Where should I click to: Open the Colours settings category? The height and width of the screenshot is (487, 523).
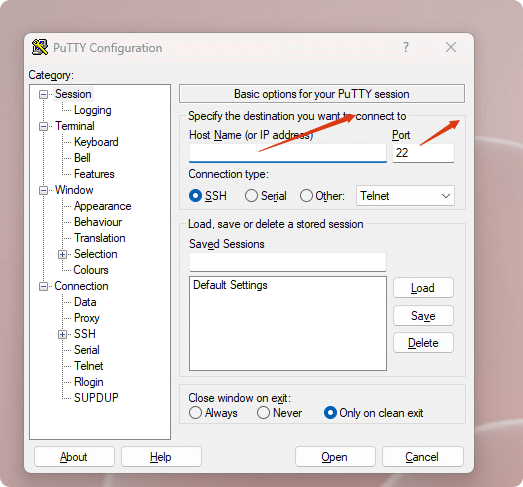click(x=91, y=270)
